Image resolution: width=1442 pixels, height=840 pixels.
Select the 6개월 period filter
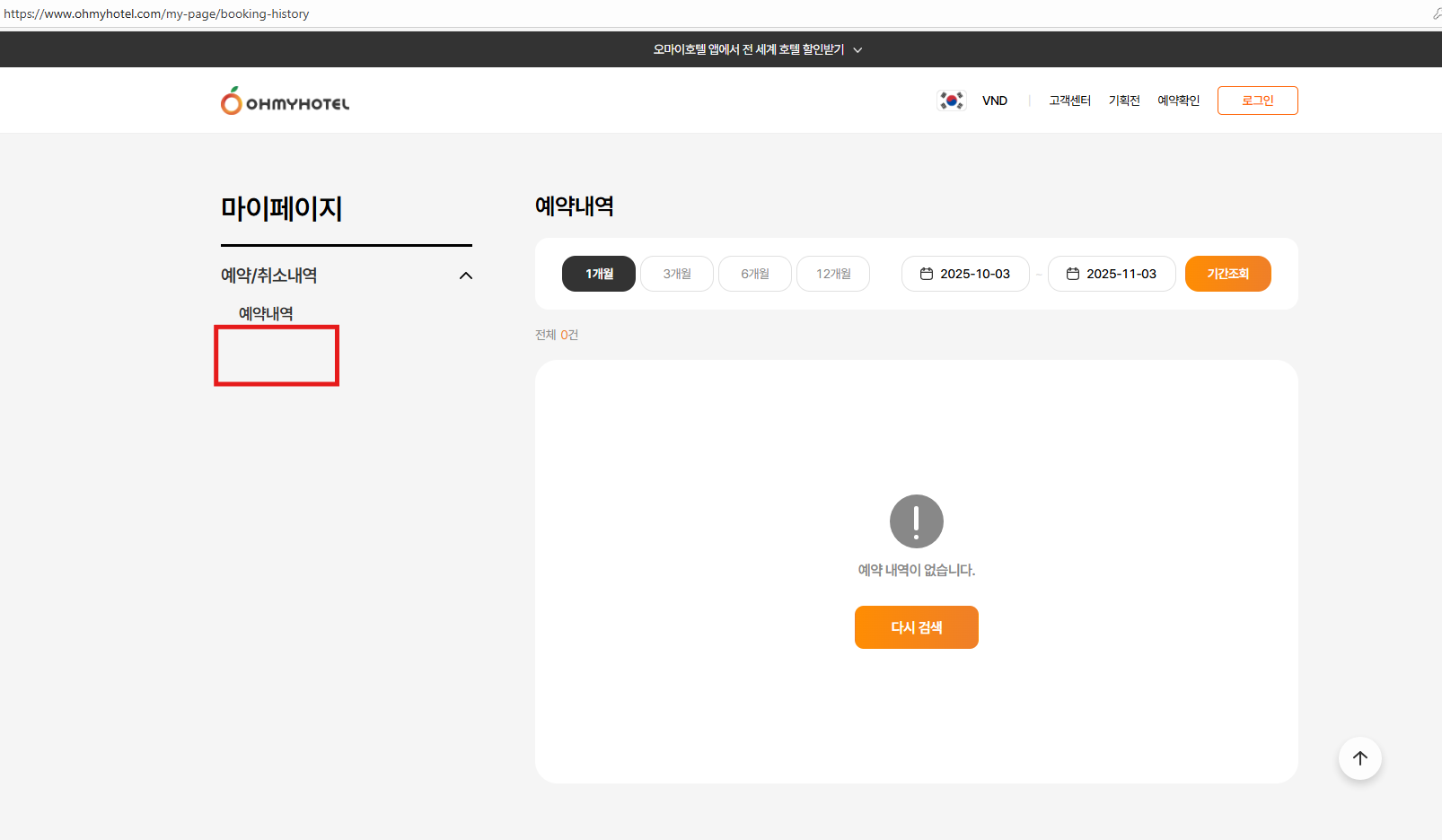tap(755, 274)
